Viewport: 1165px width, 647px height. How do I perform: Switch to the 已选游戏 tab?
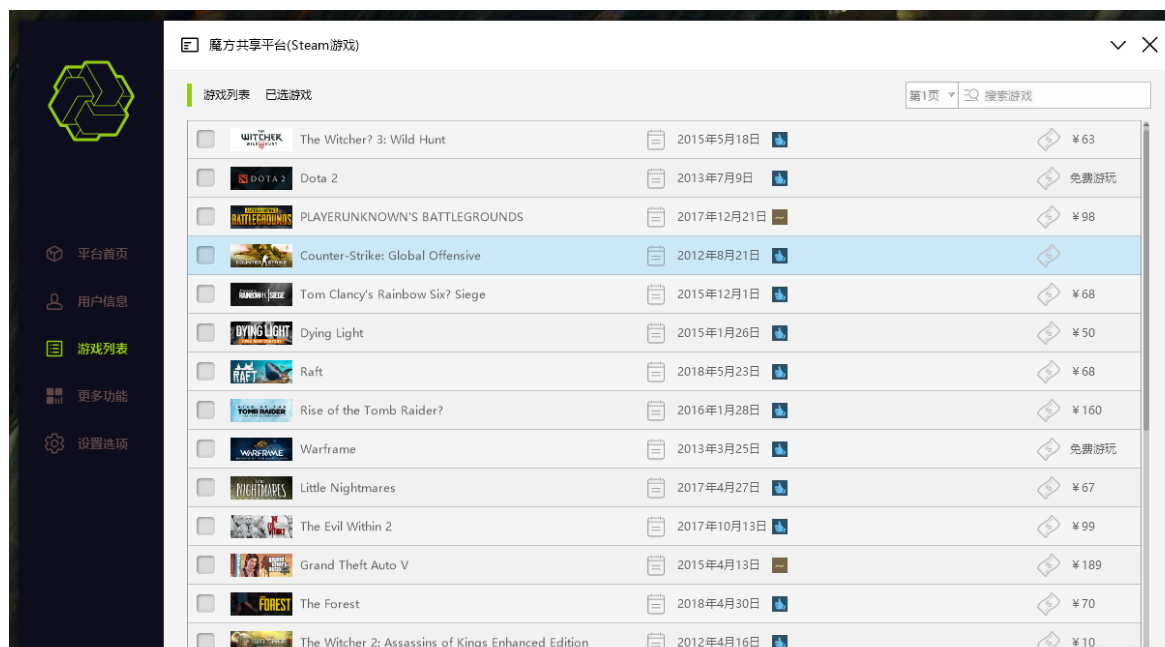point(288,95)
